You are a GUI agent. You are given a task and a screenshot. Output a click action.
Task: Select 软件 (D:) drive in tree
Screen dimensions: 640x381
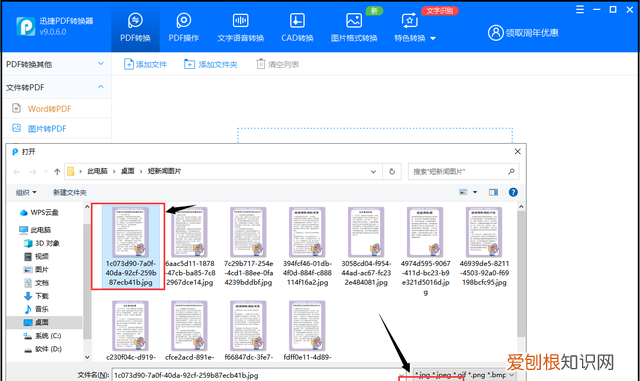pyautogui.click(x=42, y=349)
